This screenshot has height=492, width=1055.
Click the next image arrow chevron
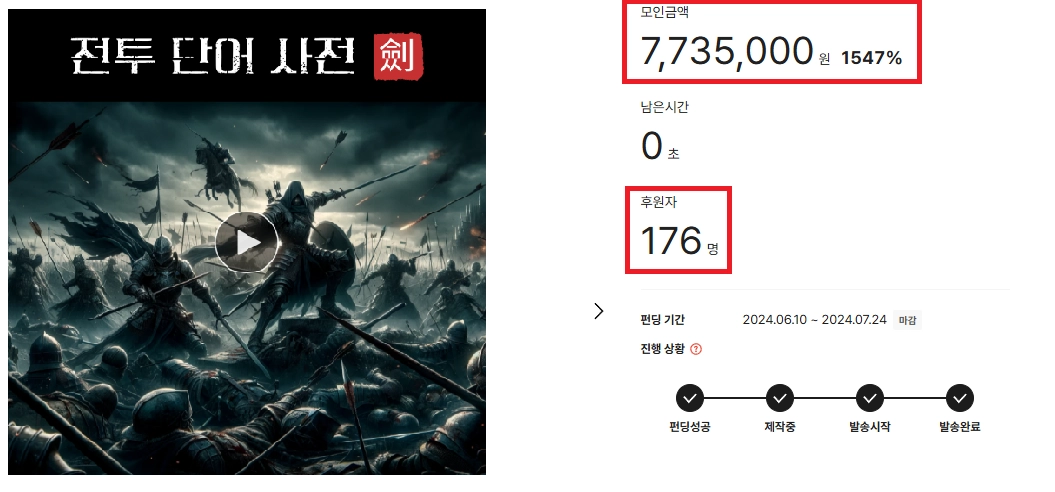(599, 311)
